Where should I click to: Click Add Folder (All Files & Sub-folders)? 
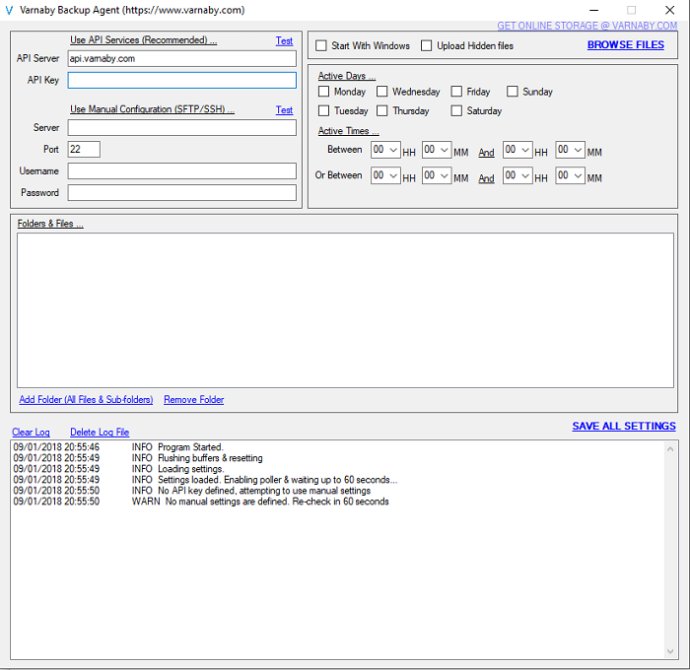point(86,399)
